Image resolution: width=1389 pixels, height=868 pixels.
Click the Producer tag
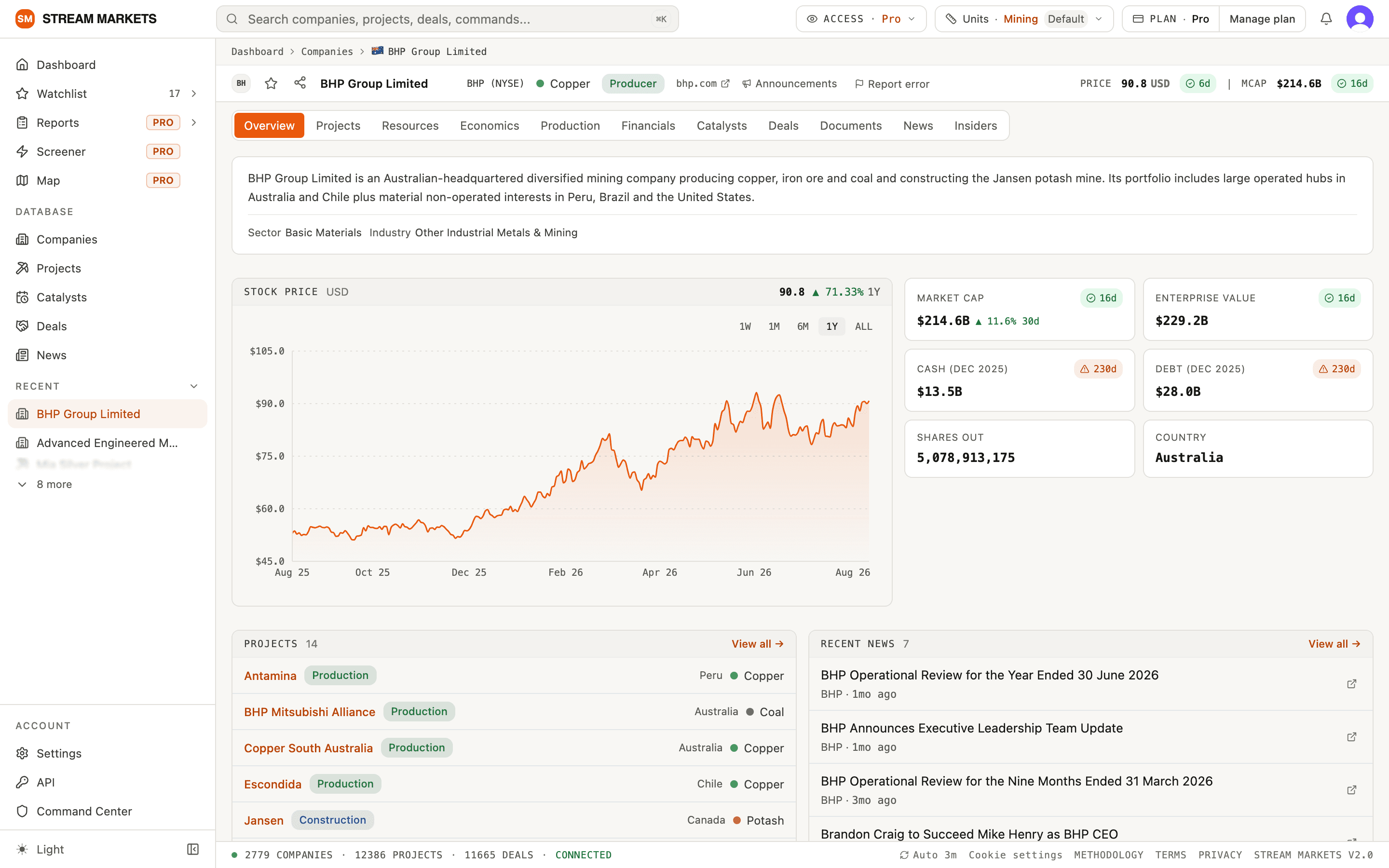[x=632, y=84]
